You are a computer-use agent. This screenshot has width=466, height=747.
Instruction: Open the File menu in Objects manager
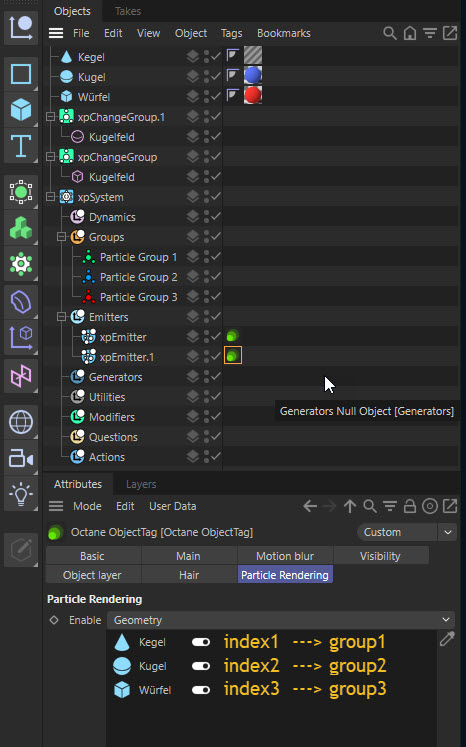coord(81,33)
